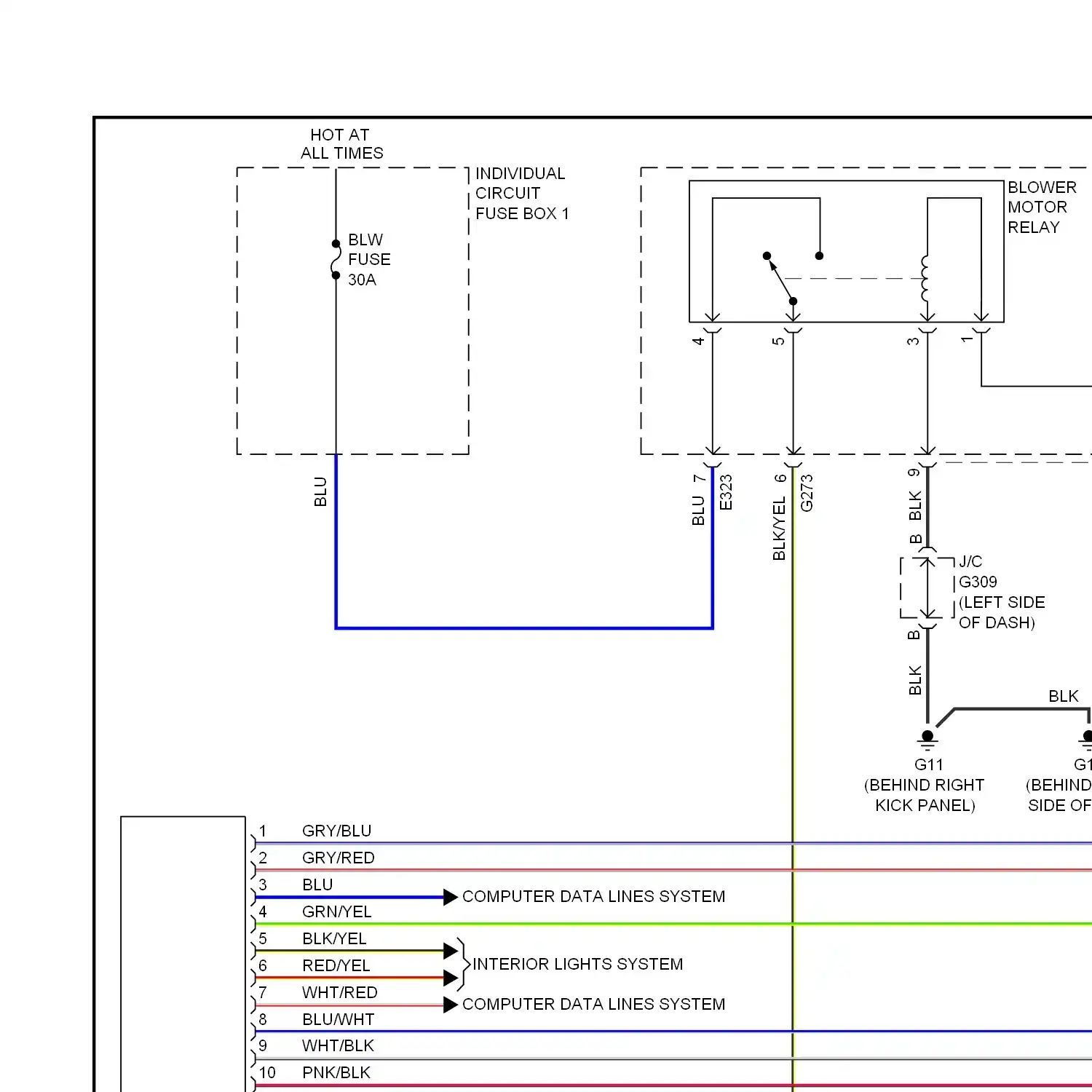Click the arrowhead on the WHT/RED pin 7 wire
This screenshot has height=1092, width=1092.
(451, 1005)
